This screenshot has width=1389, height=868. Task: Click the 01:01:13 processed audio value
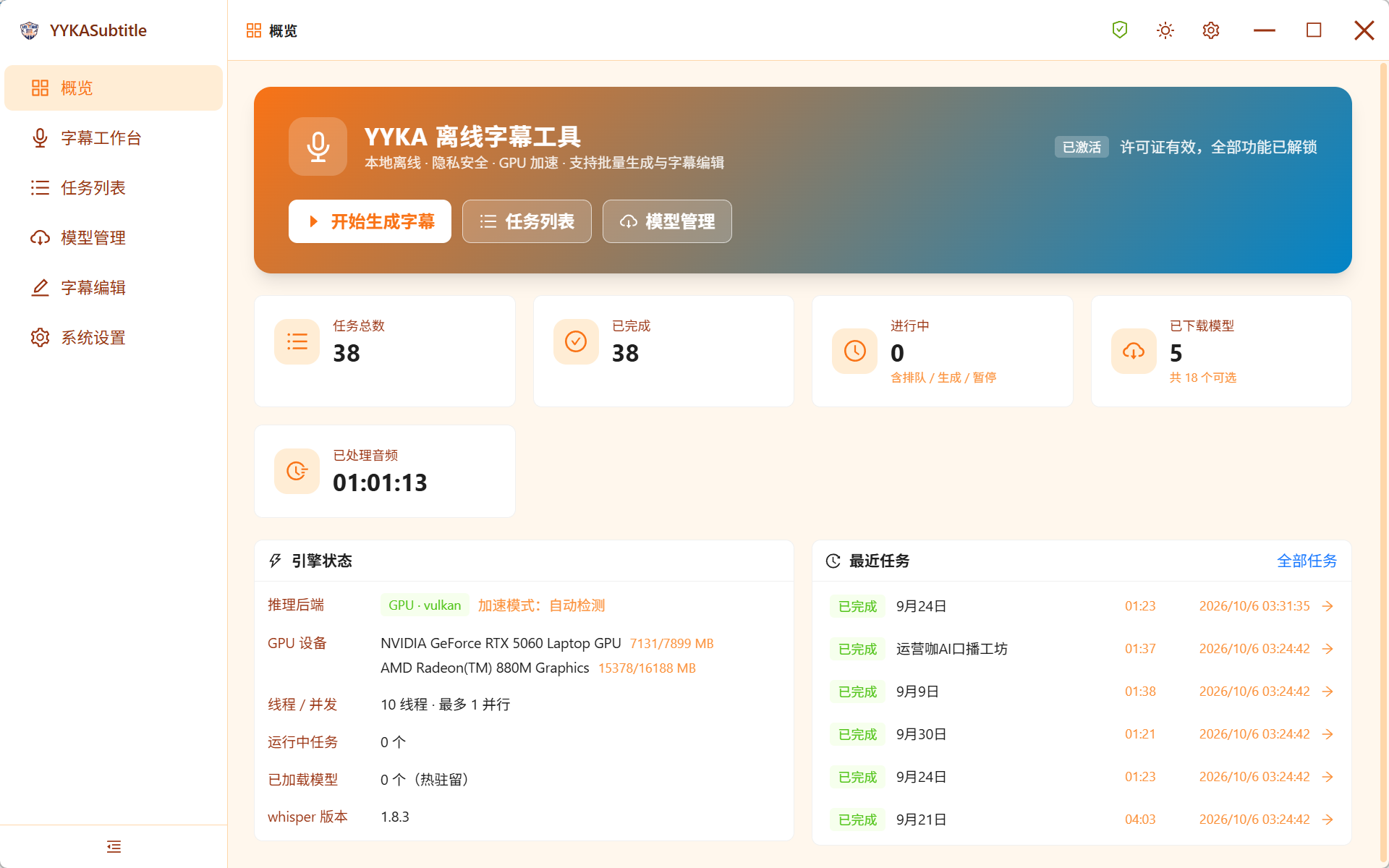pyautogui.click(x=380, y=482)
